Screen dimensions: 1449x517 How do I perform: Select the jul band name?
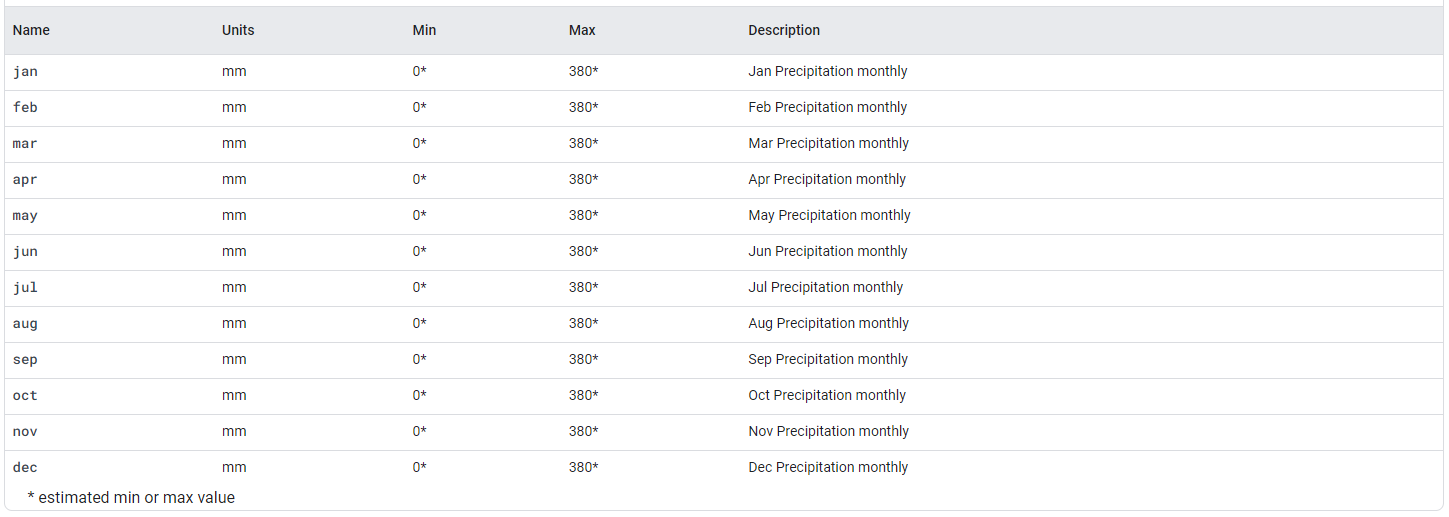point(25,288)
